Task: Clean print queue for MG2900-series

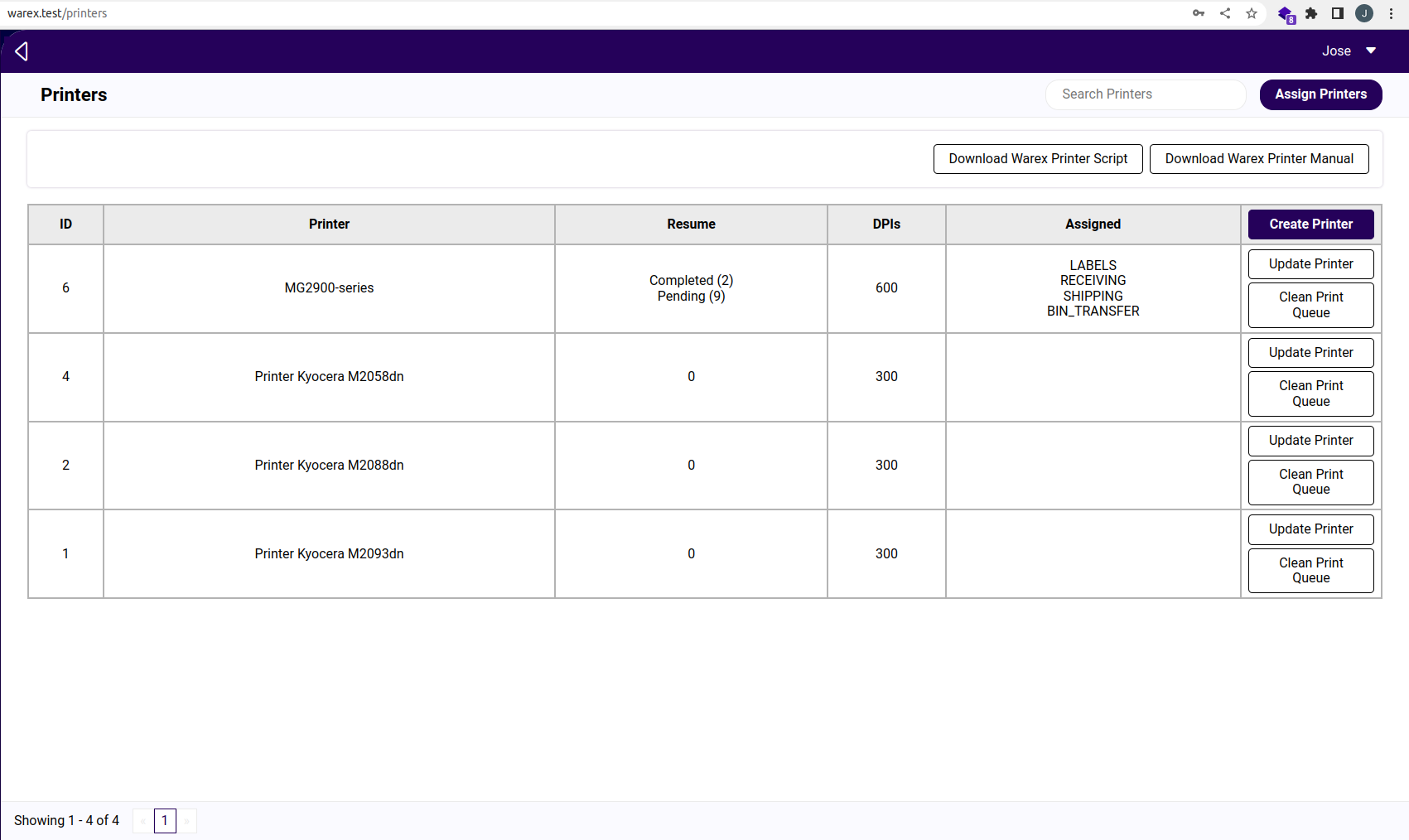Action: pyautogui.click(x=1310, y=305)
